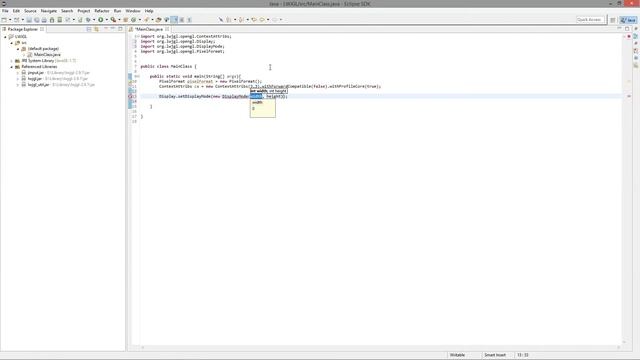Click the New Java Package icon

tap(125, 20)
